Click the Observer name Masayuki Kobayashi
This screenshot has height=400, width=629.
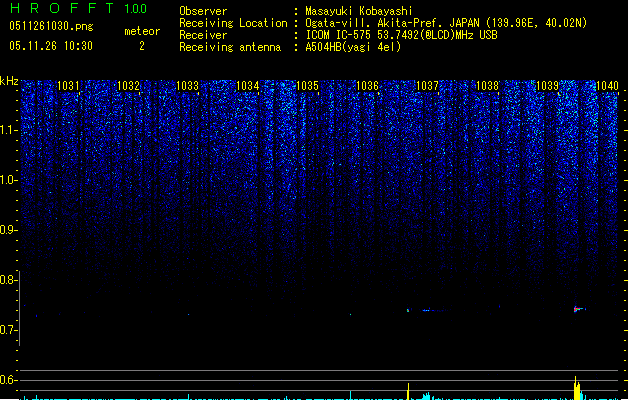coord(359,11)
